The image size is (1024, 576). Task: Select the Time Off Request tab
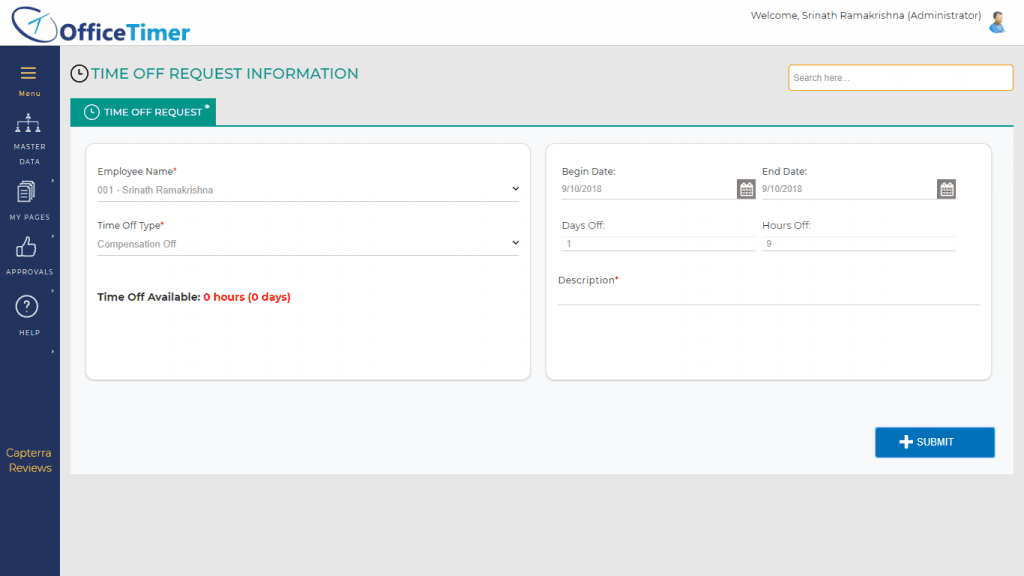(x=143, y=112)
